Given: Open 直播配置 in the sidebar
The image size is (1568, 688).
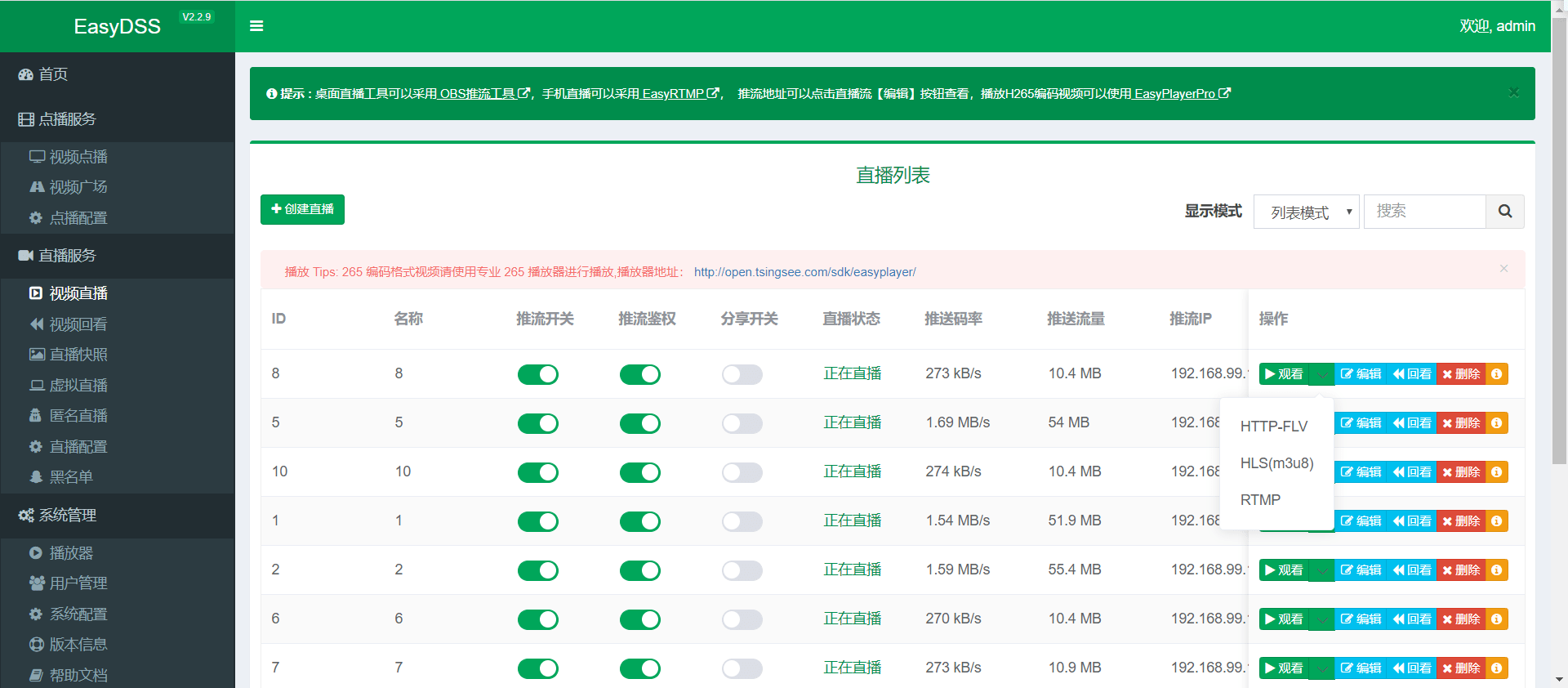Looking at the screenshot, I should click(78, 447).
